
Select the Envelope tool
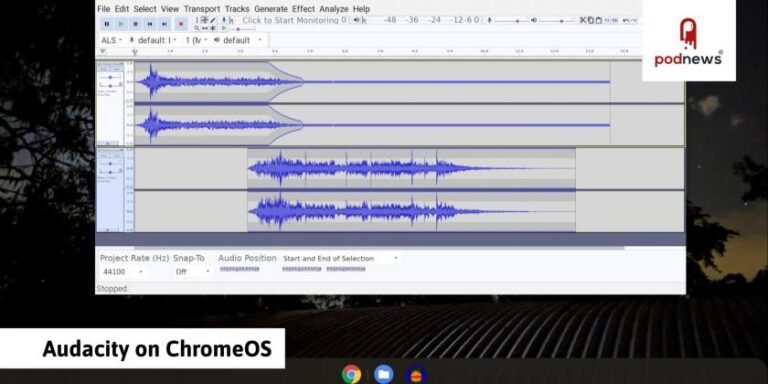[204, 20]
